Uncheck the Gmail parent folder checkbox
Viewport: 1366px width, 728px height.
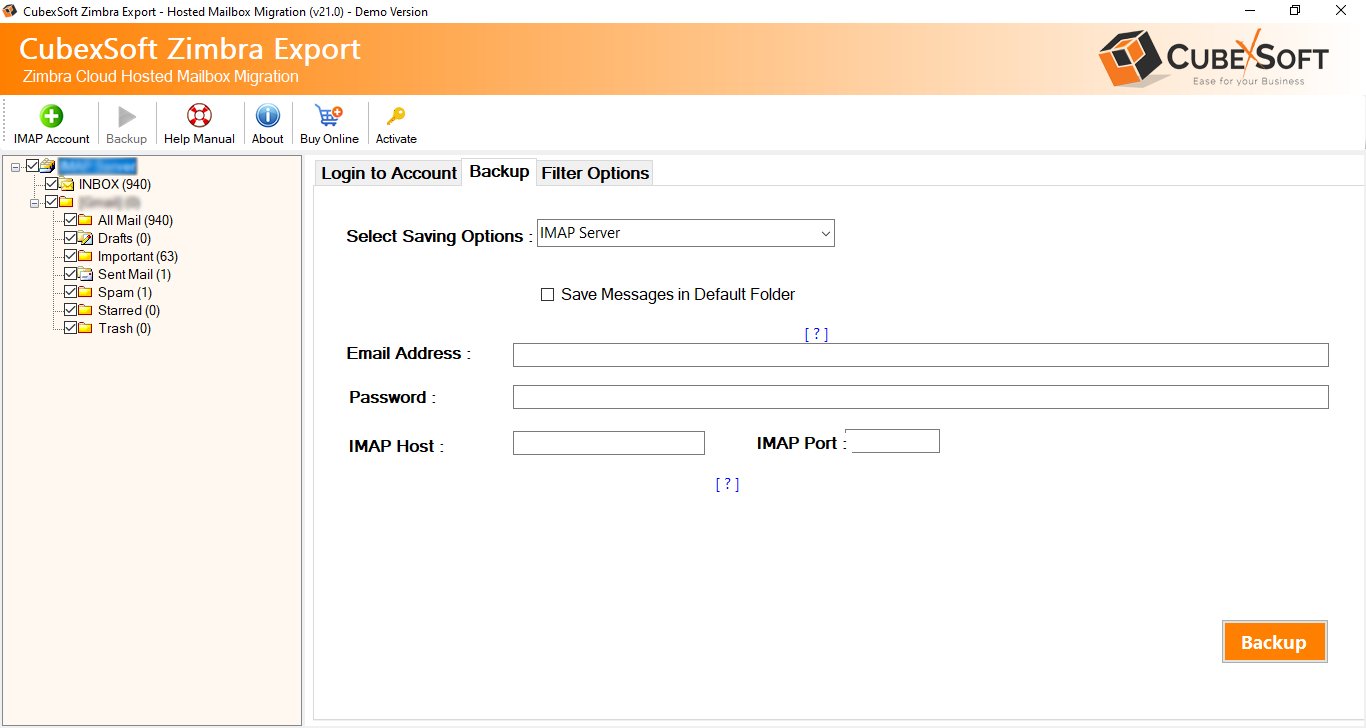[x=52, y=202]
